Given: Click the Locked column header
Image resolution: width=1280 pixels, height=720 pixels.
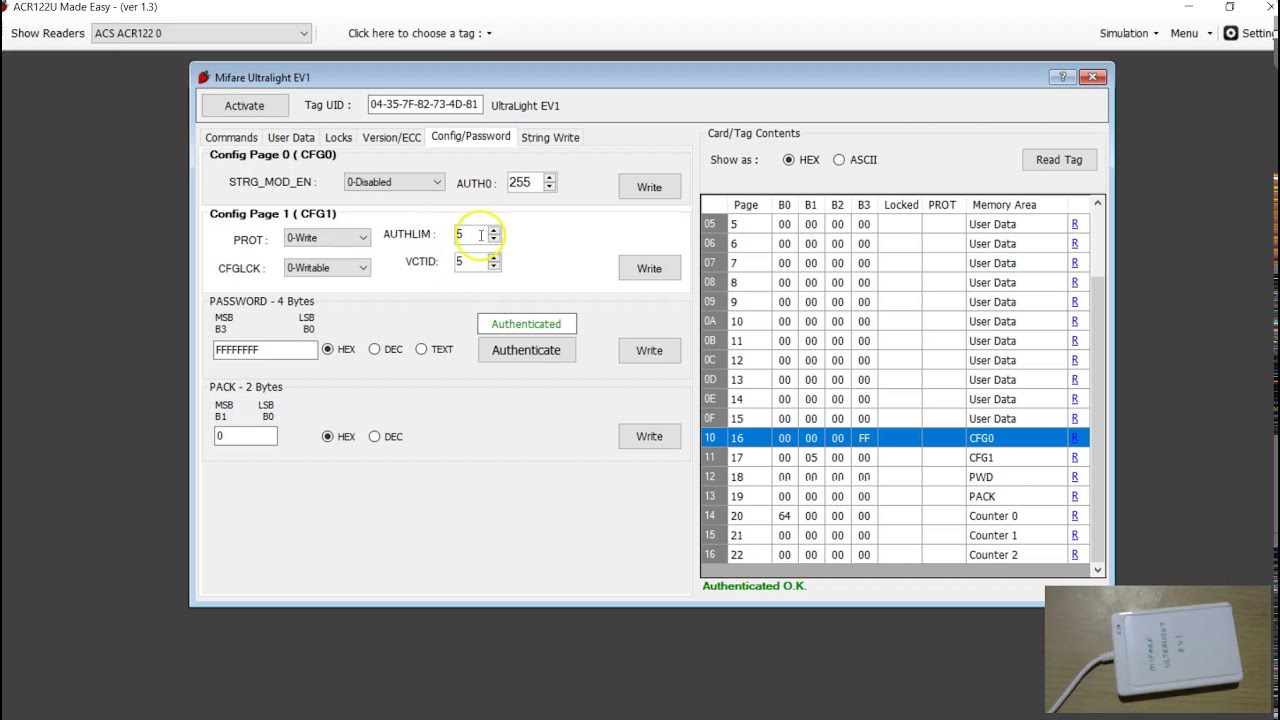Looking at the screenshot, I should click(x=901, y=205).
